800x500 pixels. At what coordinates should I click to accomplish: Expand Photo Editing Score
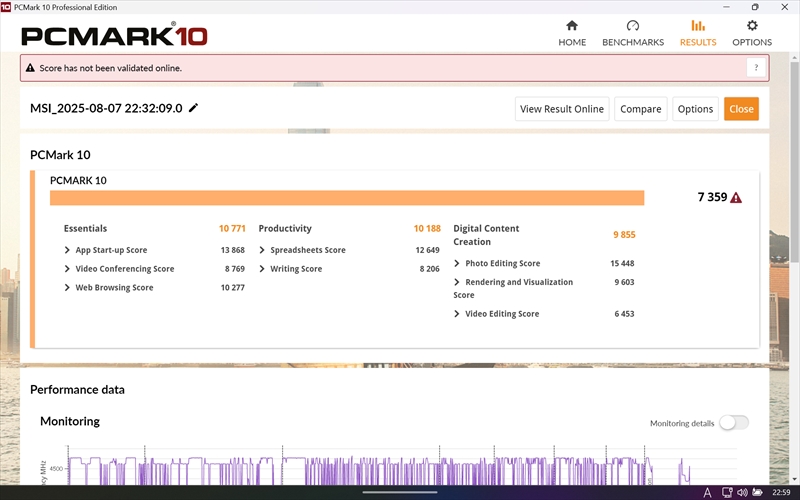point(457,263)
